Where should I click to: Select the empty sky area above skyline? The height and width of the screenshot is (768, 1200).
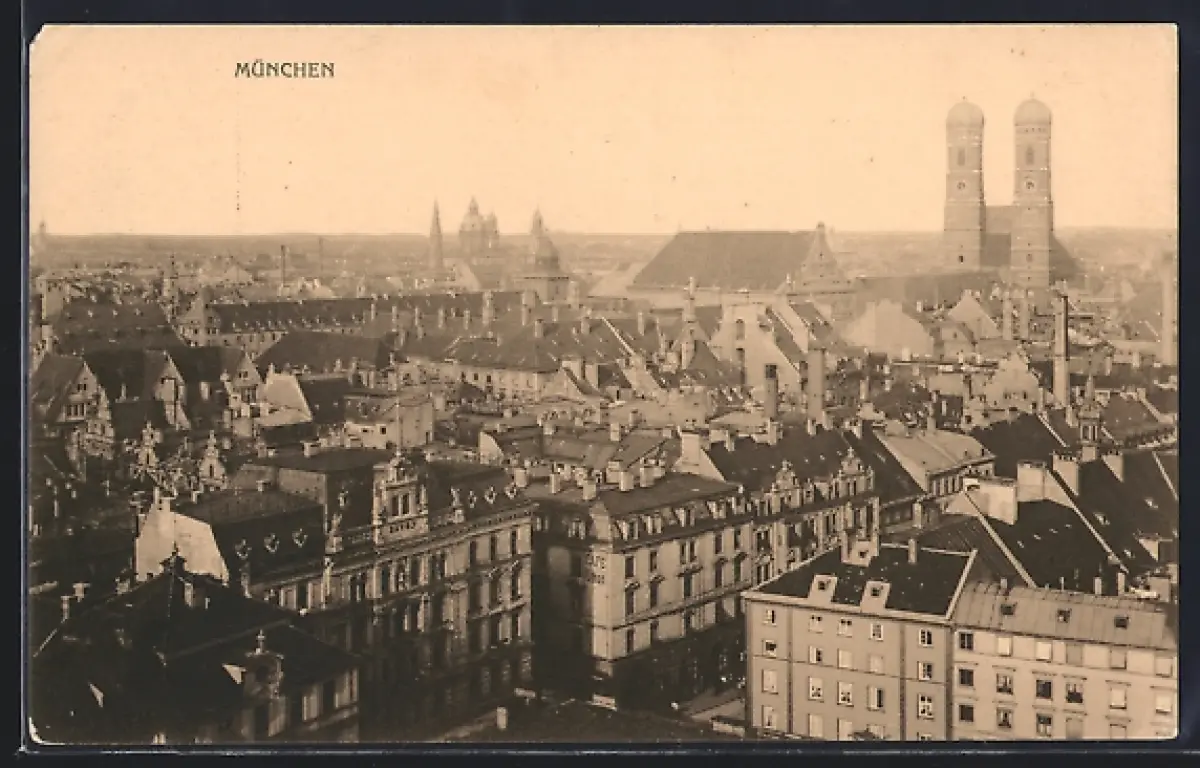pos(650,120)
